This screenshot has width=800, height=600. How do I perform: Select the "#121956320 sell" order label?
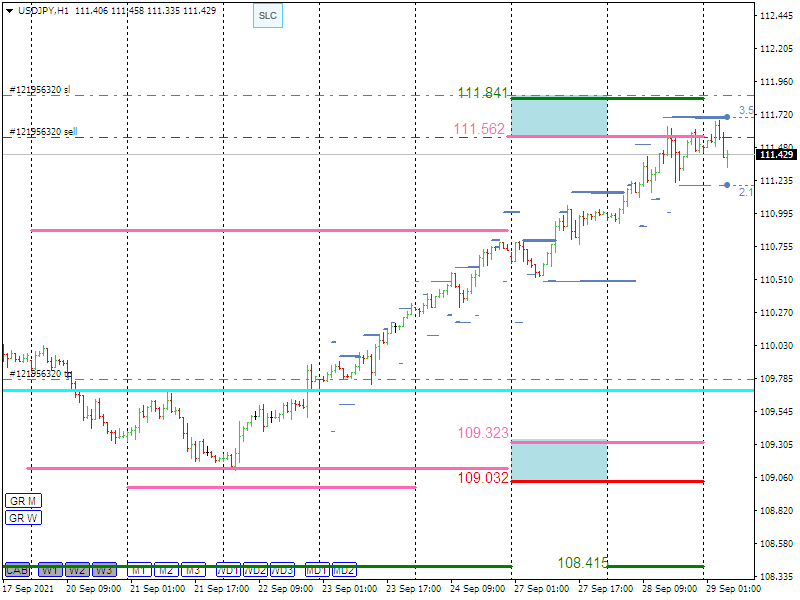43,132
